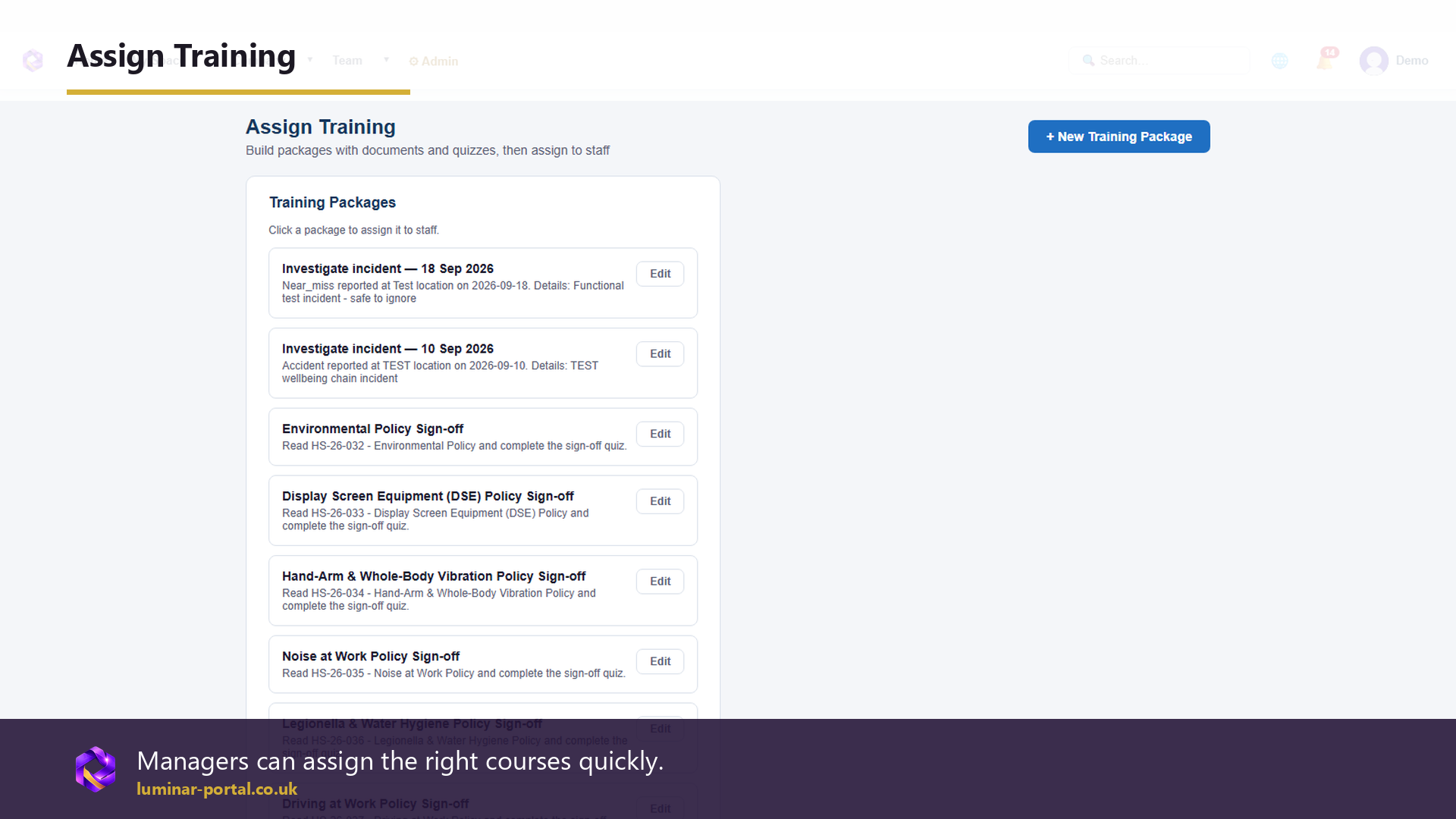Viewport: 1456px width, 819px height.
Task: Edit Investigate incident 10 Sep 2026 package
Action: click(x=660, y=354)
